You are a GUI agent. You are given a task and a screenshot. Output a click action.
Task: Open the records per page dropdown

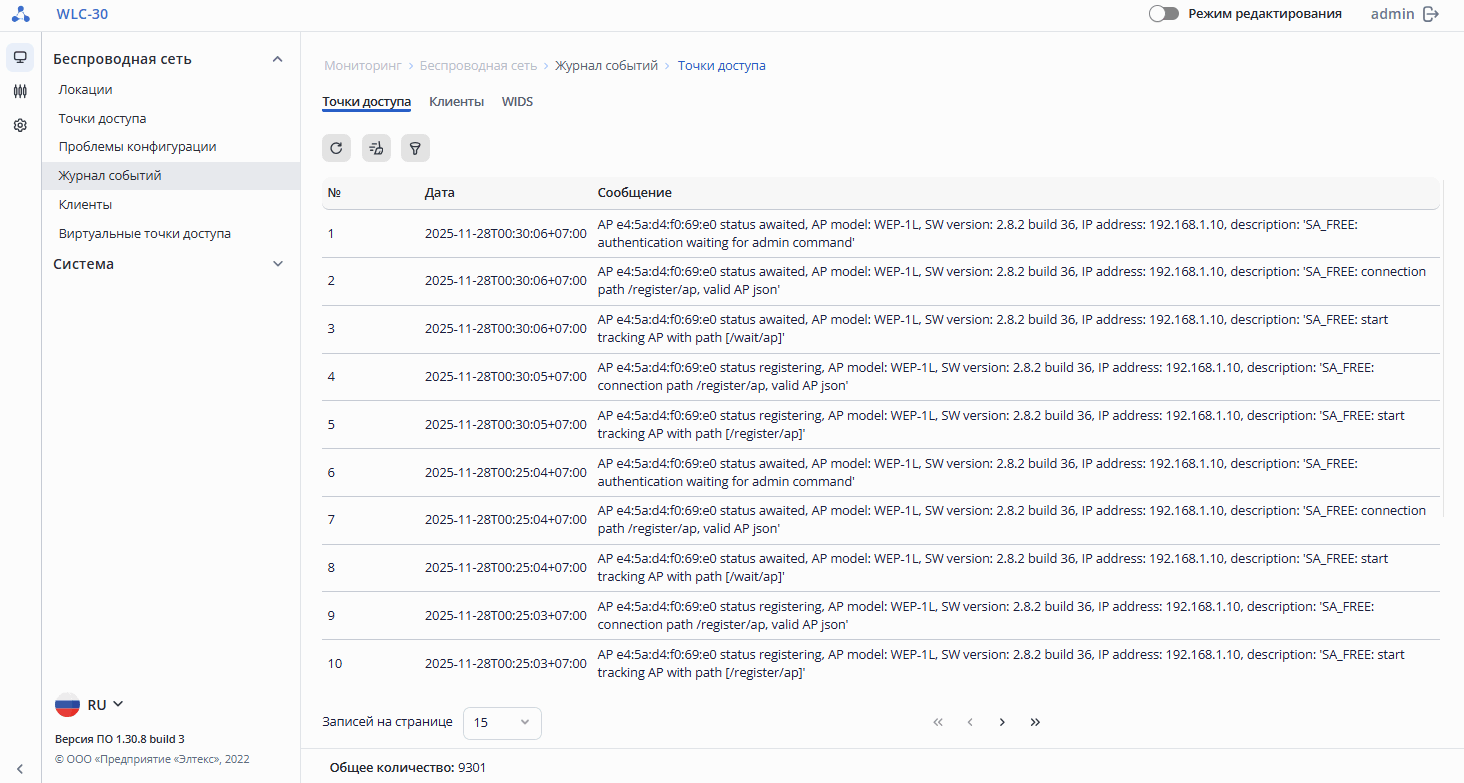point(502,722)
